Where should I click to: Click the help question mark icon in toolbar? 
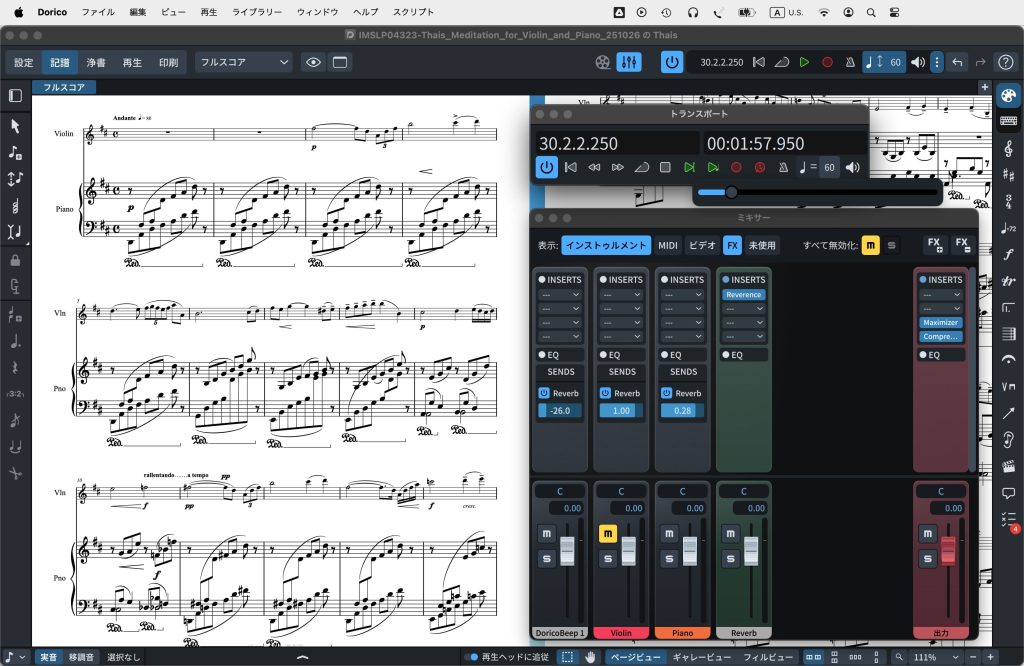point(1006,62)
